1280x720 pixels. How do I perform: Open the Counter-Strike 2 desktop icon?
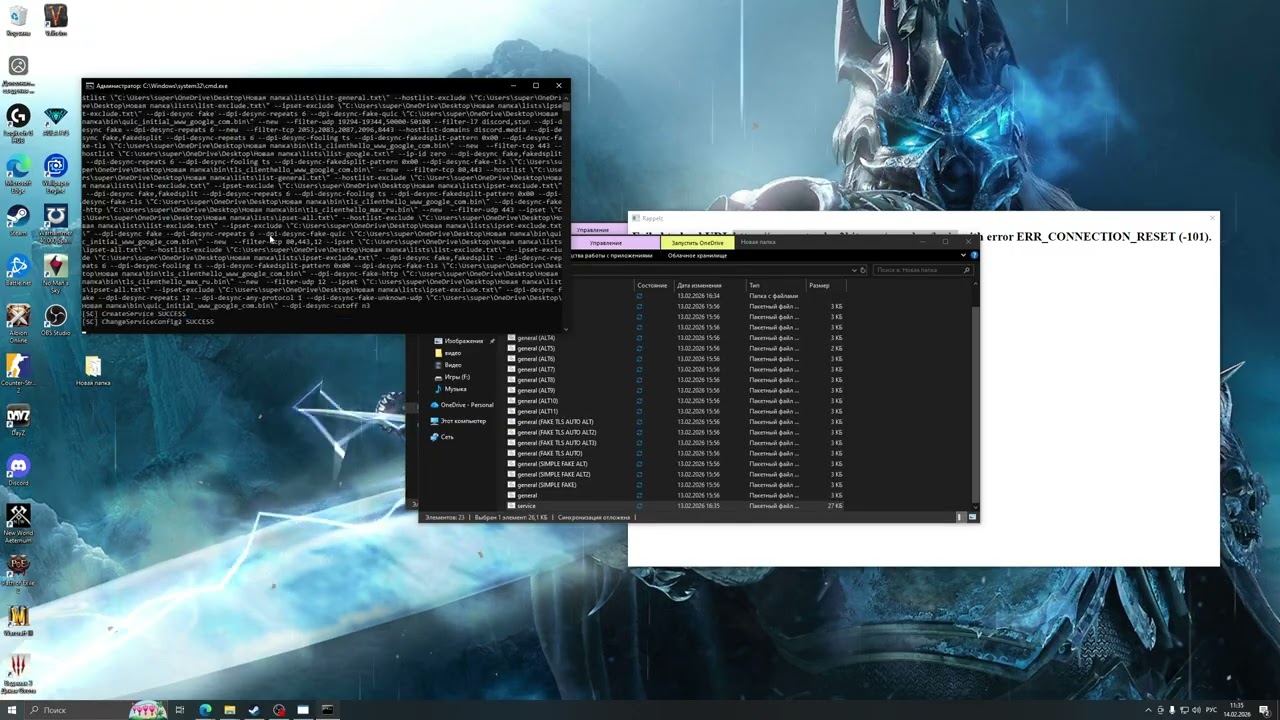(18, 370)
